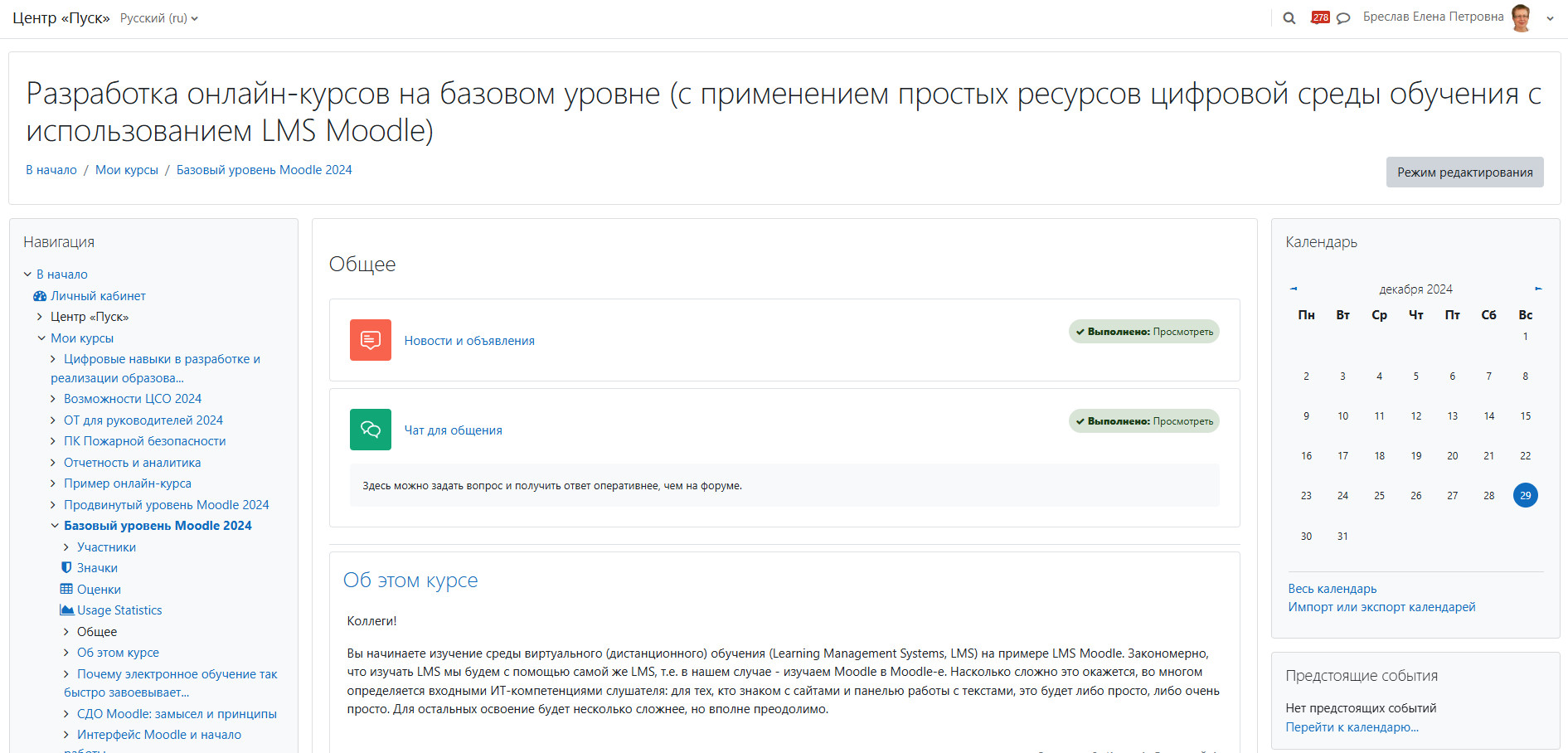Open the search magnifier icon
The width and height of the screenshot is (1568, 753).
point(1289,17)
